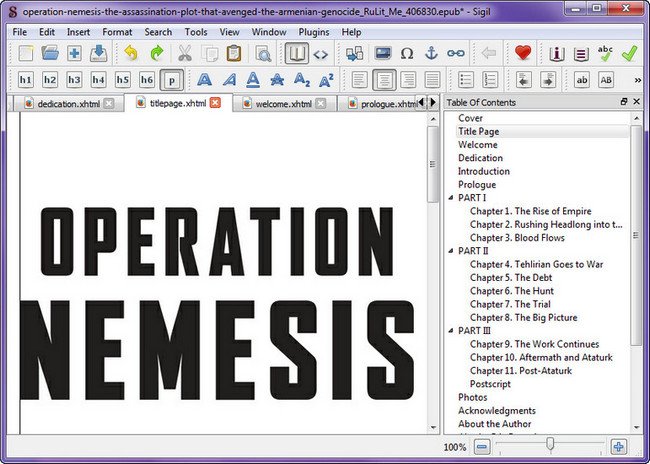Open Find and Replace magnifier icon

(x=263, y=53)
